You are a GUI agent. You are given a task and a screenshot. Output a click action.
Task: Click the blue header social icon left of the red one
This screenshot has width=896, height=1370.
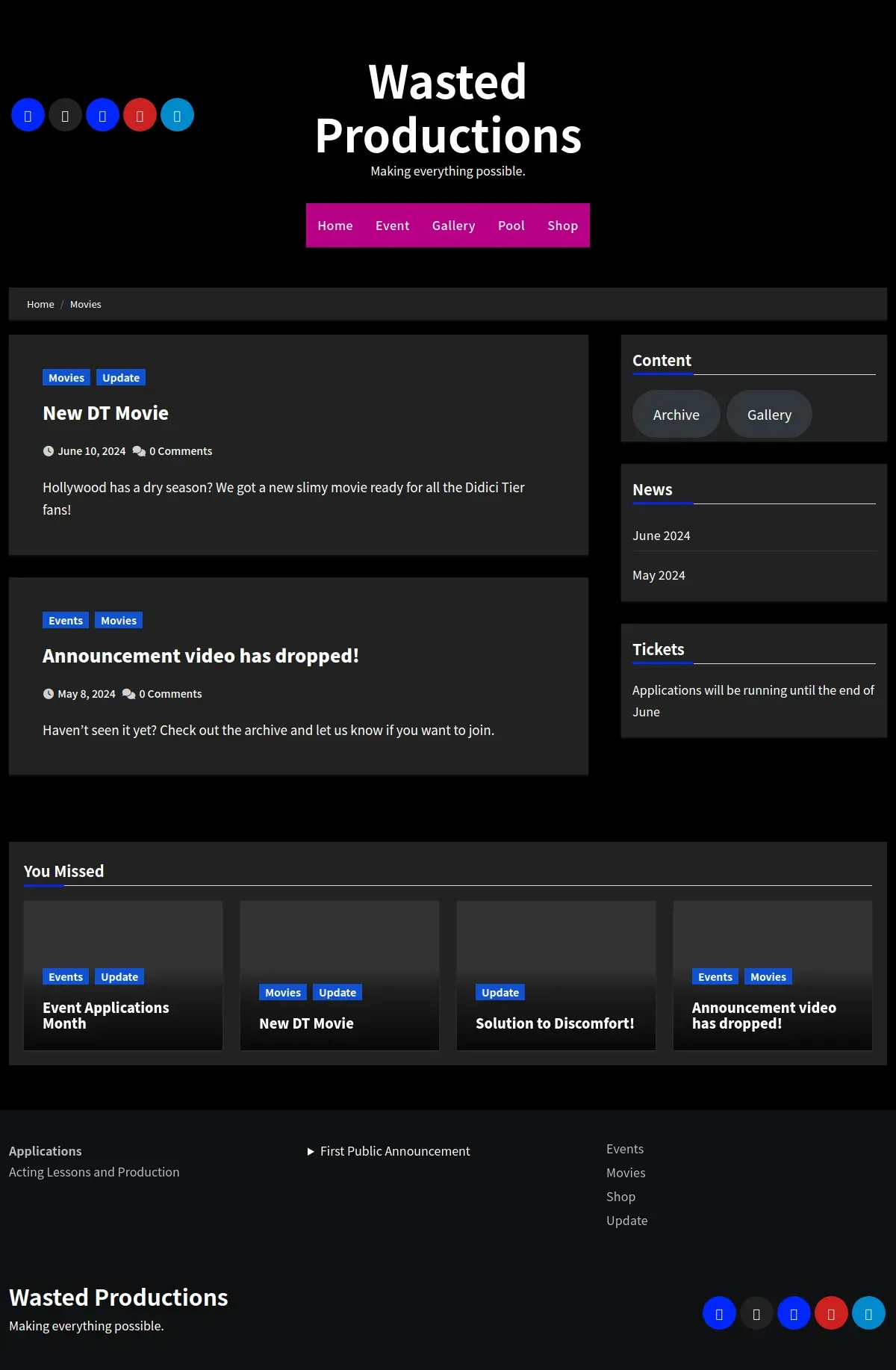click(102, 115)
